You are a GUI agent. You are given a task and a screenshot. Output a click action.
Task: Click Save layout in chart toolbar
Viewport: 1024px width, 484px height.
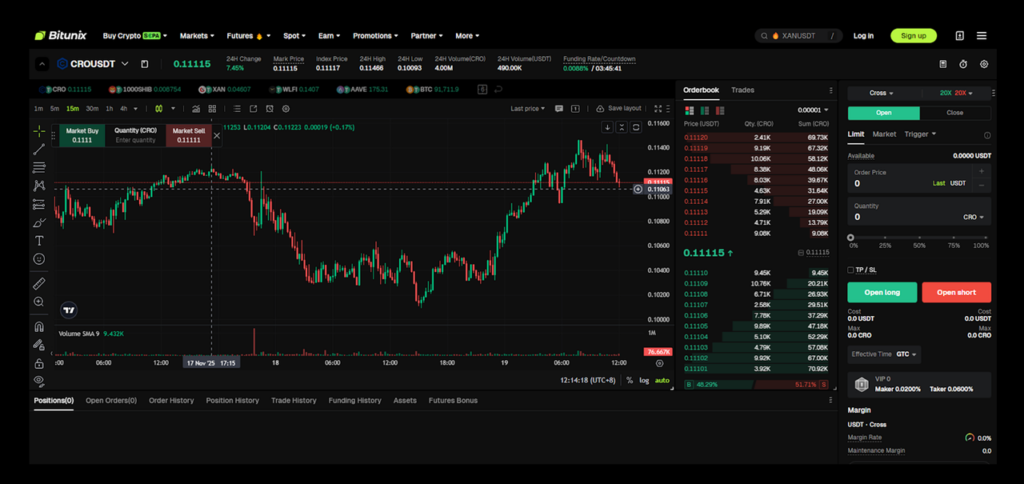pyautogui.click(x=619, y=108)
